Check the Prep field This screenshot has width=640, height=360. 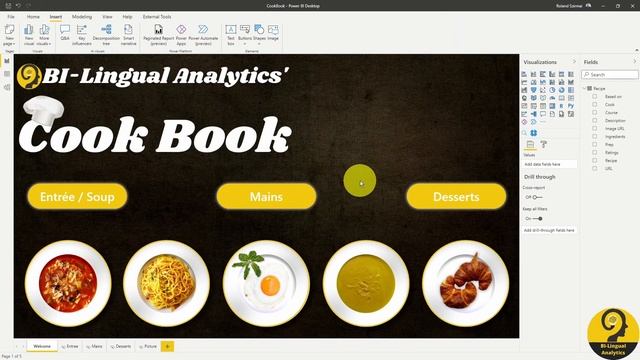(x=595, y=144)
